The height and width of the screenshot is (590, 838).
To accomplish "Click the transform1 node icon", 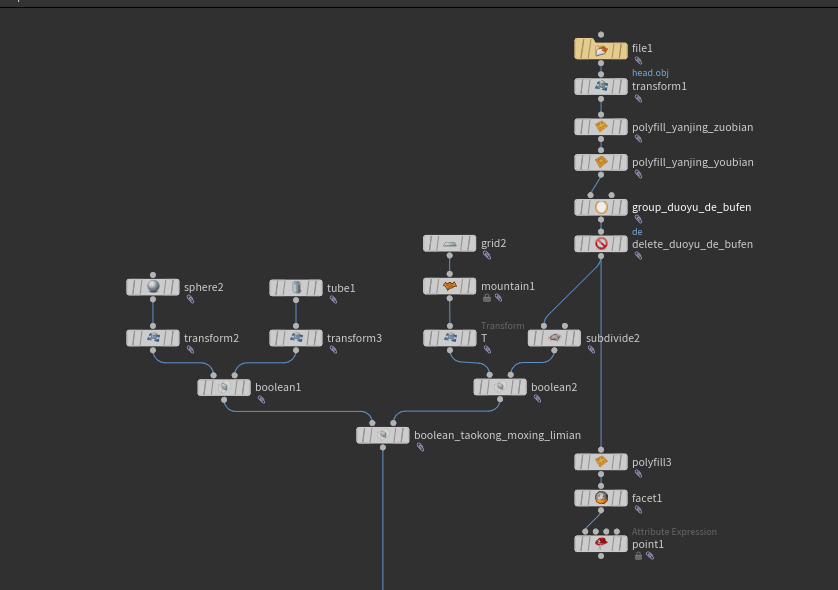I will (x=601, y=86).
